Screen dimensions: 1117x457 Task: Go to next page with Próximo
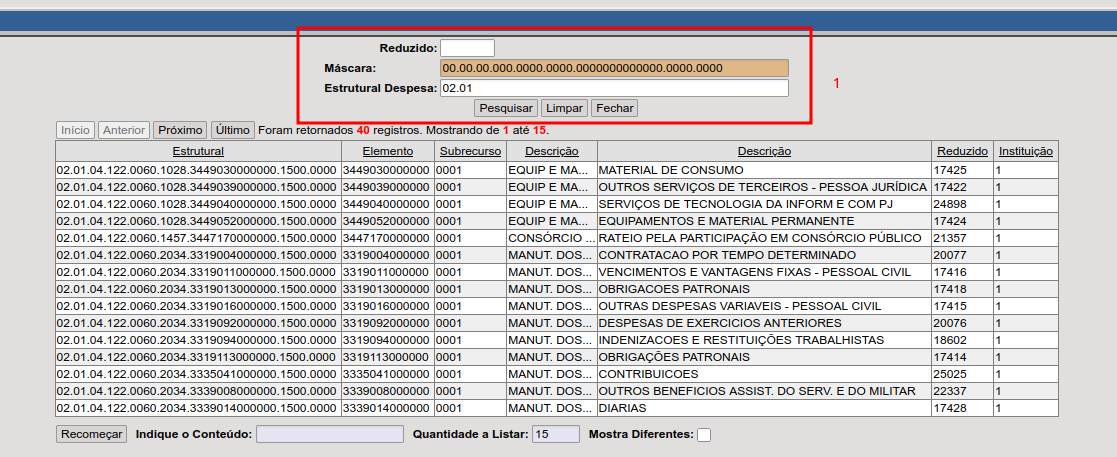(180, 130)
